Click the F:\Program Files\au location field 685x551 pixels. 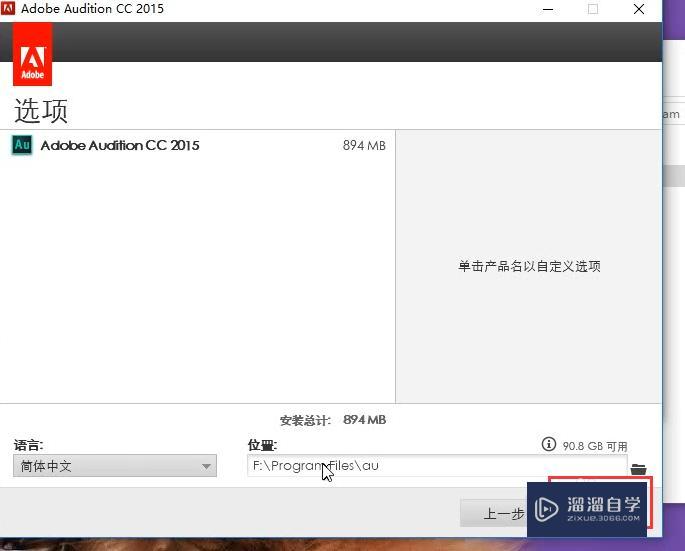coord(437,466)
